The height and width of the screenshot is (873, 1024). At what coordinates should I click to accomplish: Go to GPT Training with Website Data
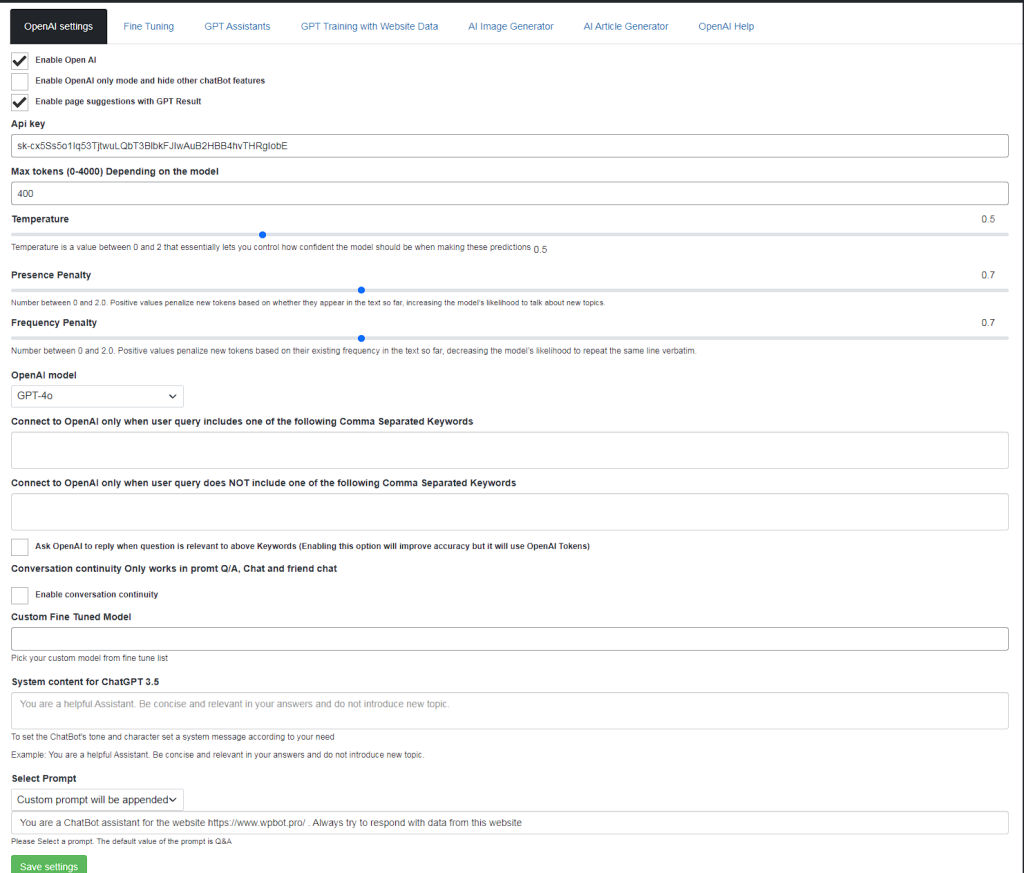click(369, 26)
